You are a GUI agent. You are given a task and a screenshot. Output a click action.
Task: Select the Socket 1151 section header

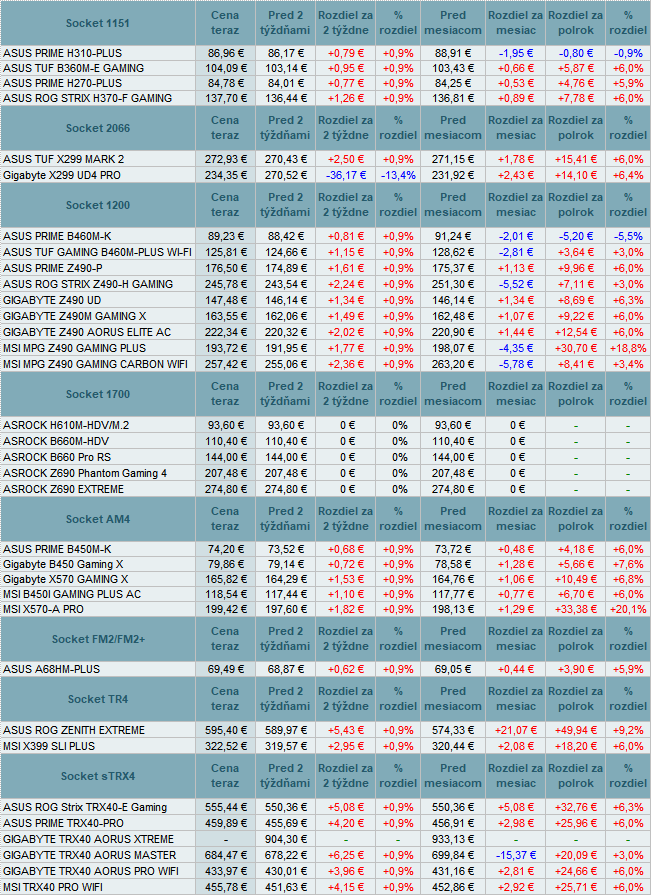(x=98, y=23)
